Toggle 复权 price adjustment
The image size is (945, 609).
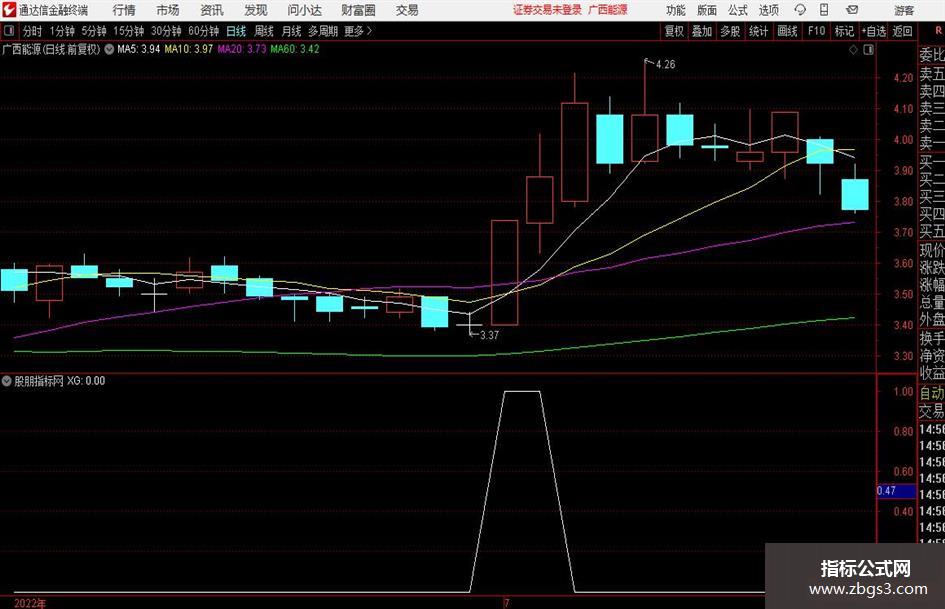coord(674,31)
